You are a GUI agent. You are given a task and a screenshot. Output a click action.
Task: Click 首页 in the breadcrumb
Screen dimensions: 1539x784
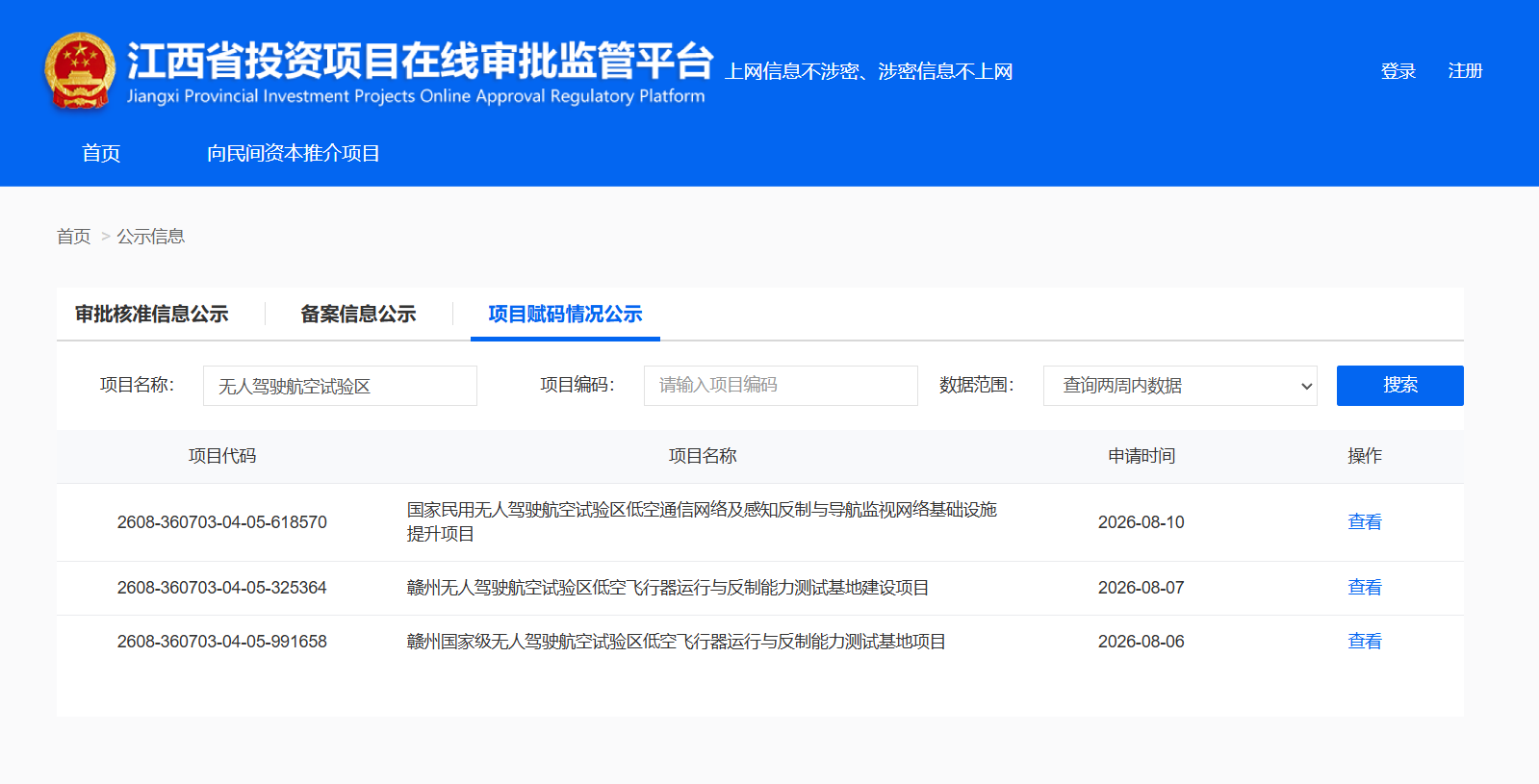click(73, 237)
